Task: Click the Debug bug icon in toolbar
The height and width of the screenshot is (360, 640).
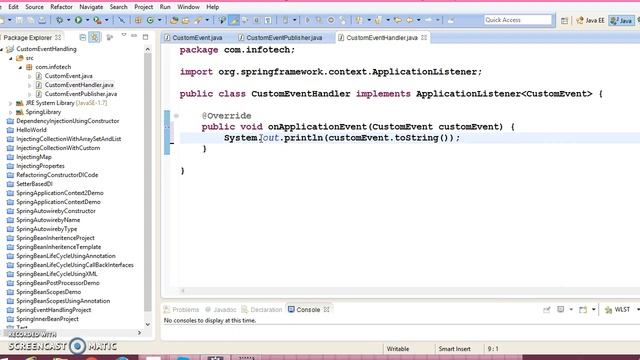Action: tap(60, 20)
